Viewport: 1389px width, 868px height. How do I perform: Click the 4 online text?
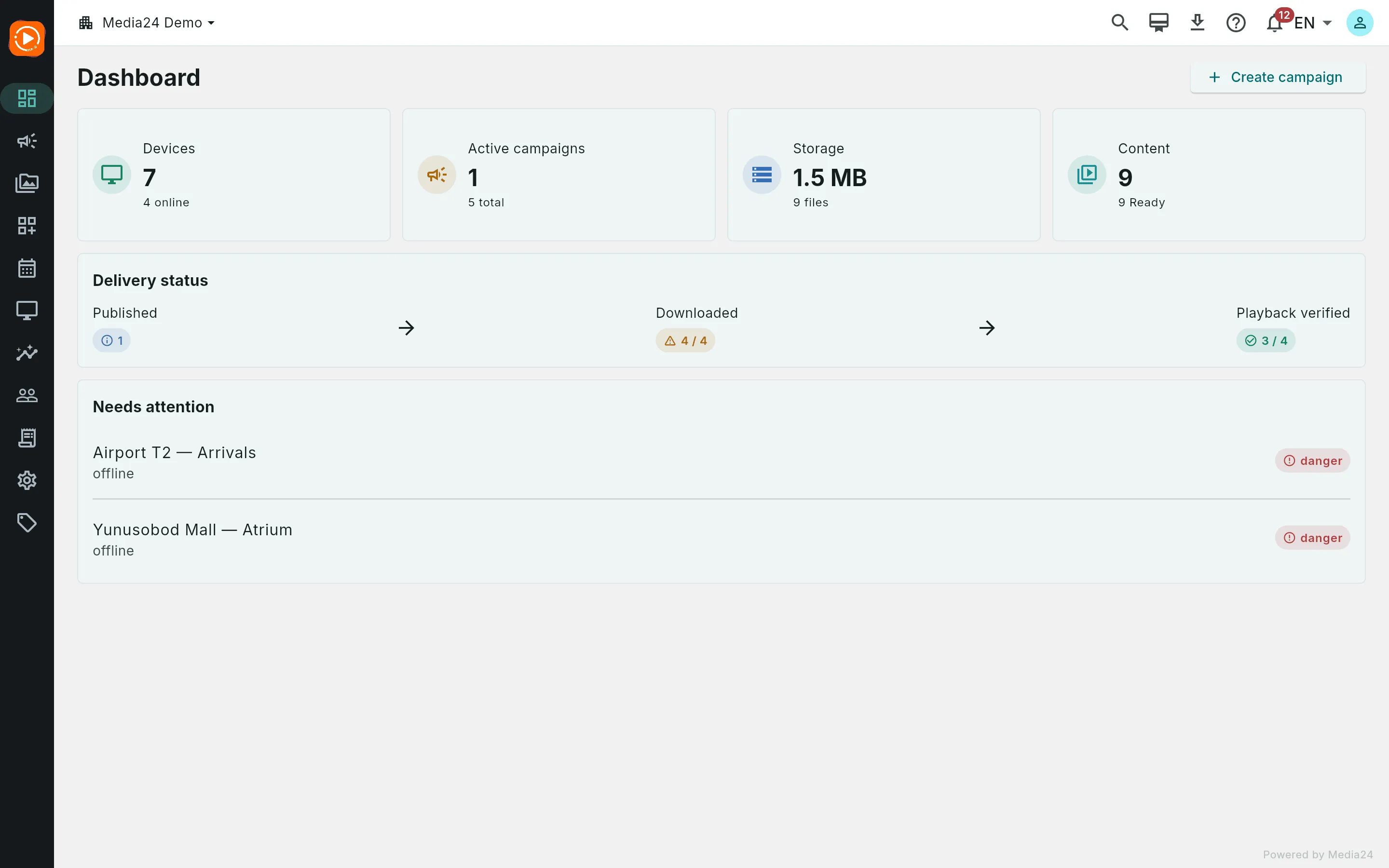pyautogui.click(x=166, y=202)
